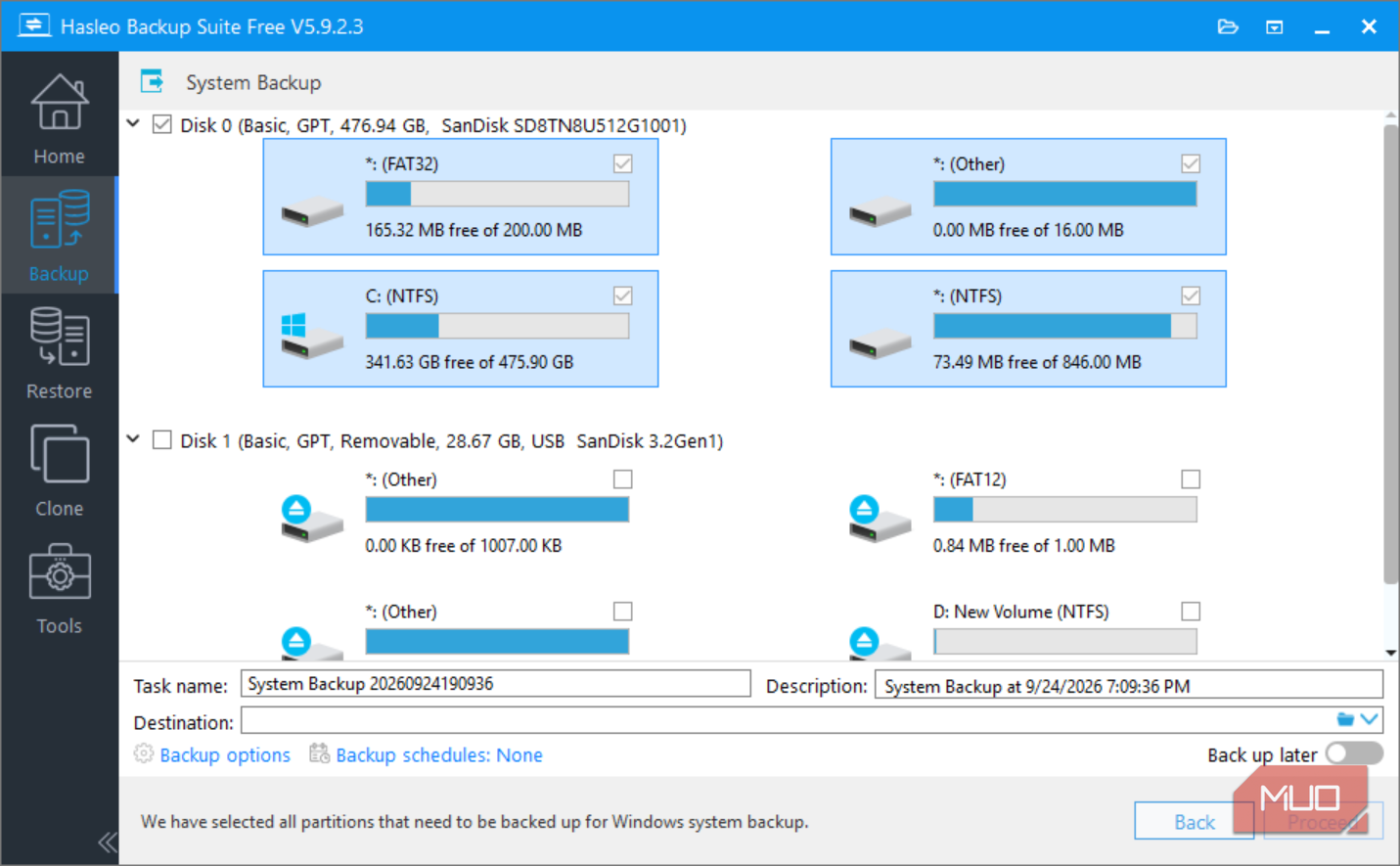
Task: Click the D: New Volume drive icon
Action: pos(881,643)
